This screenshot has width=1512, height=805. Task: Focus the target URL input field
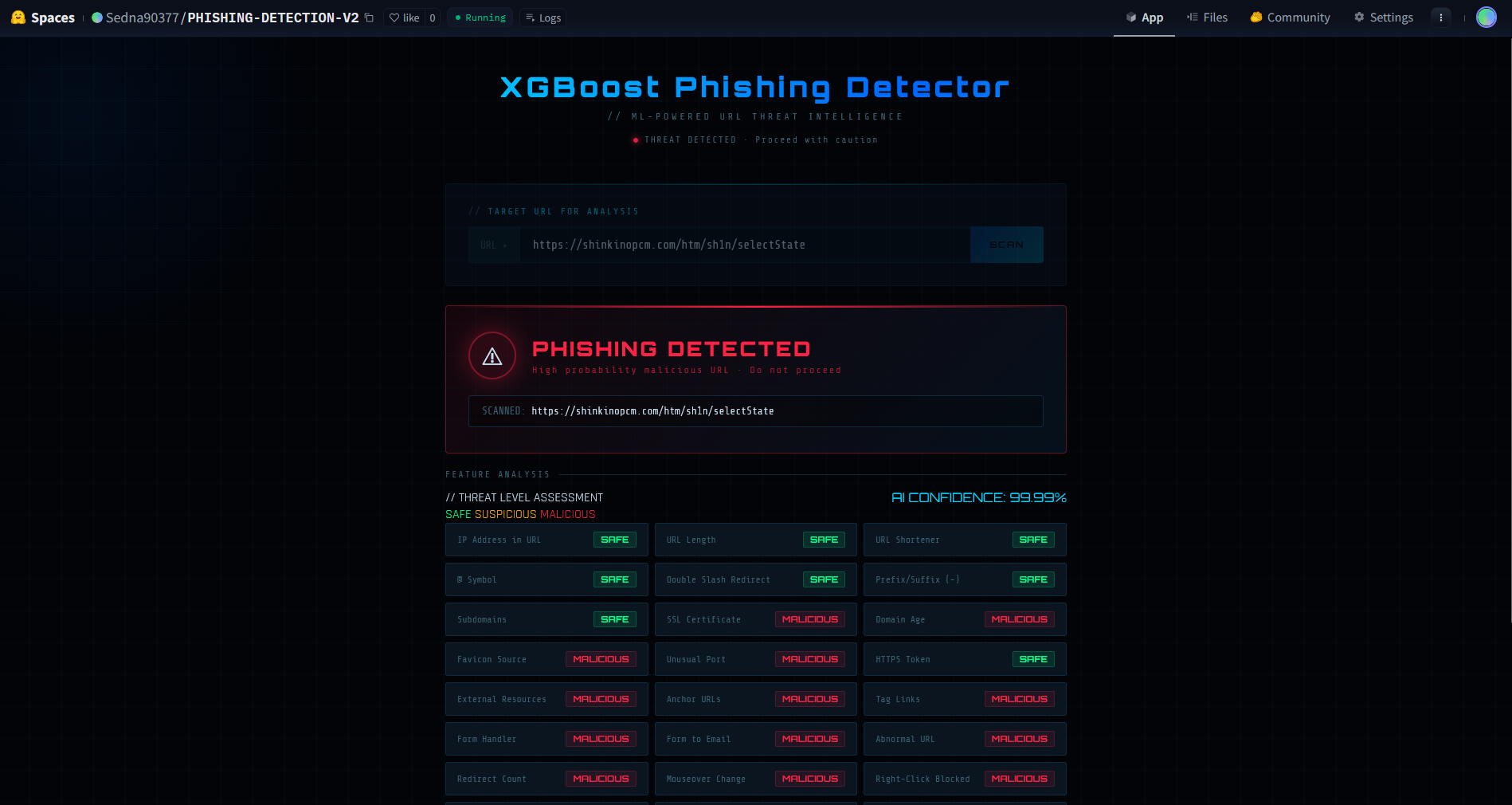tap(745, 245)
